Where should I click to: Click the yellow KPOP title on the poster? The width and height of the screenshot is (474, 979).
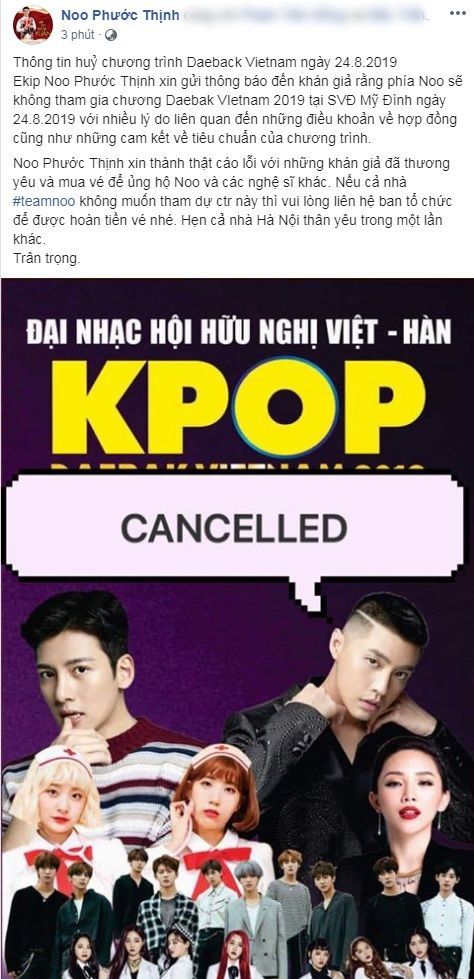click(x=238, y=406)
